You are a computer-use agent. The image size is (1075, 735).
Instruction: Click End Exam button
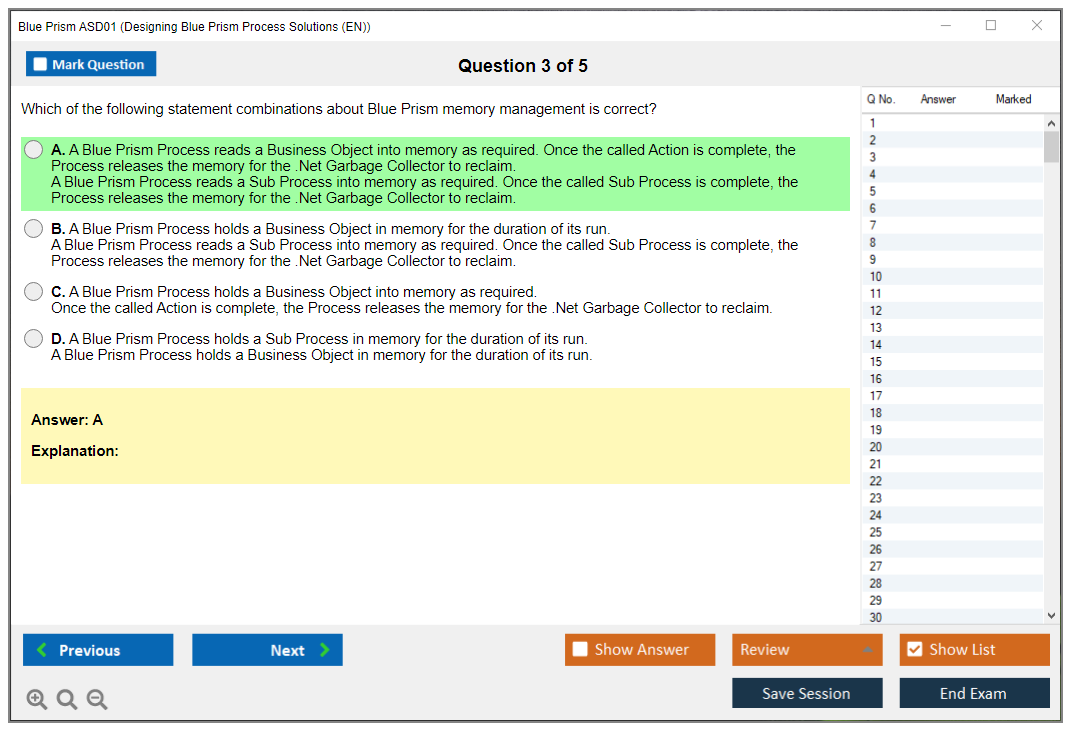tap(974, 694)
